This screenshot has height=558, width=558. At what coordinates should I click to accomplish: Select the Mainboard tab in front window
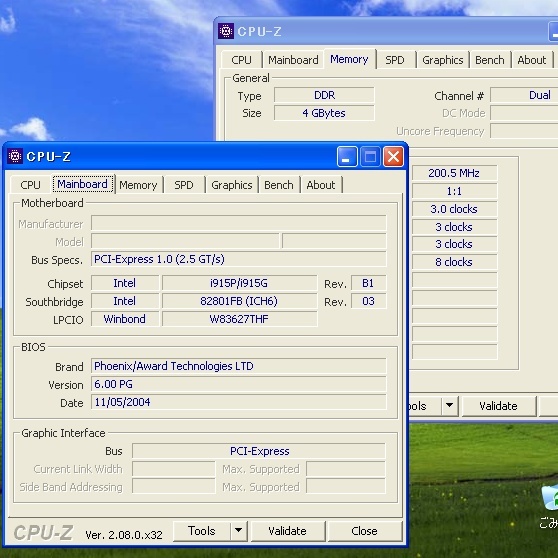point(83,184)
